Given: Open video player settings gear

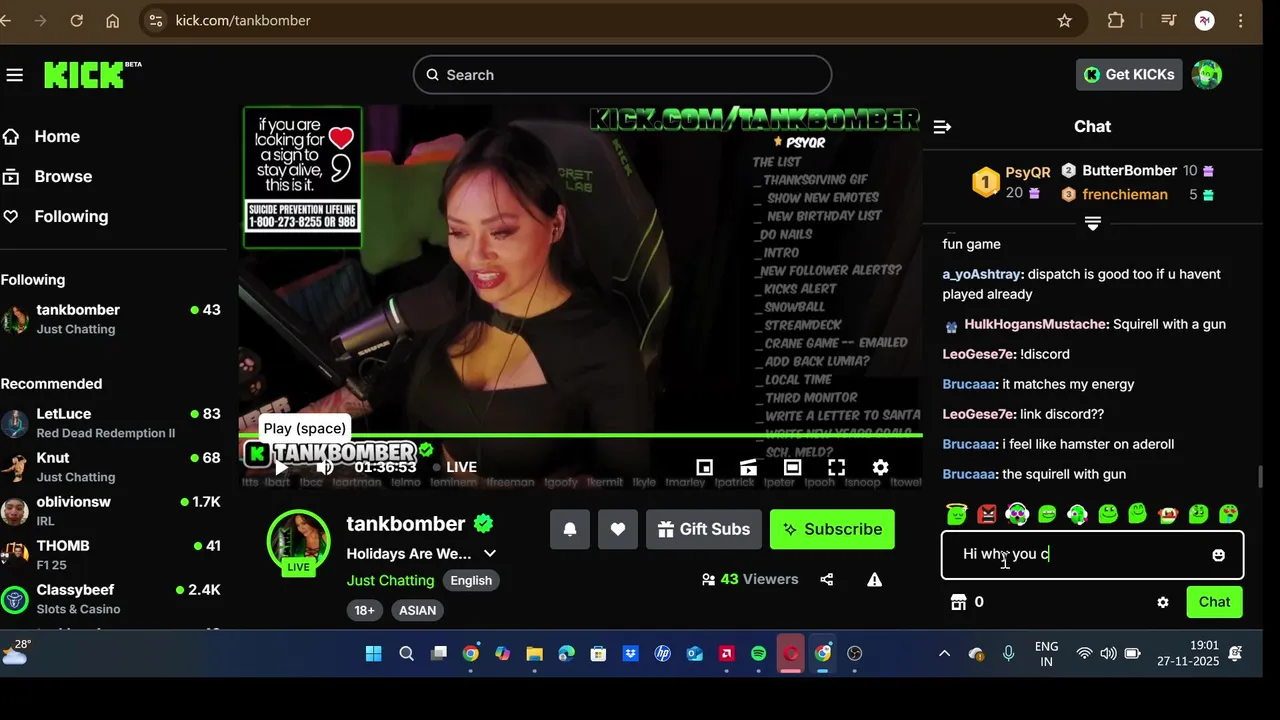Looking at the screenshot, I should click(x=880, y=467).
